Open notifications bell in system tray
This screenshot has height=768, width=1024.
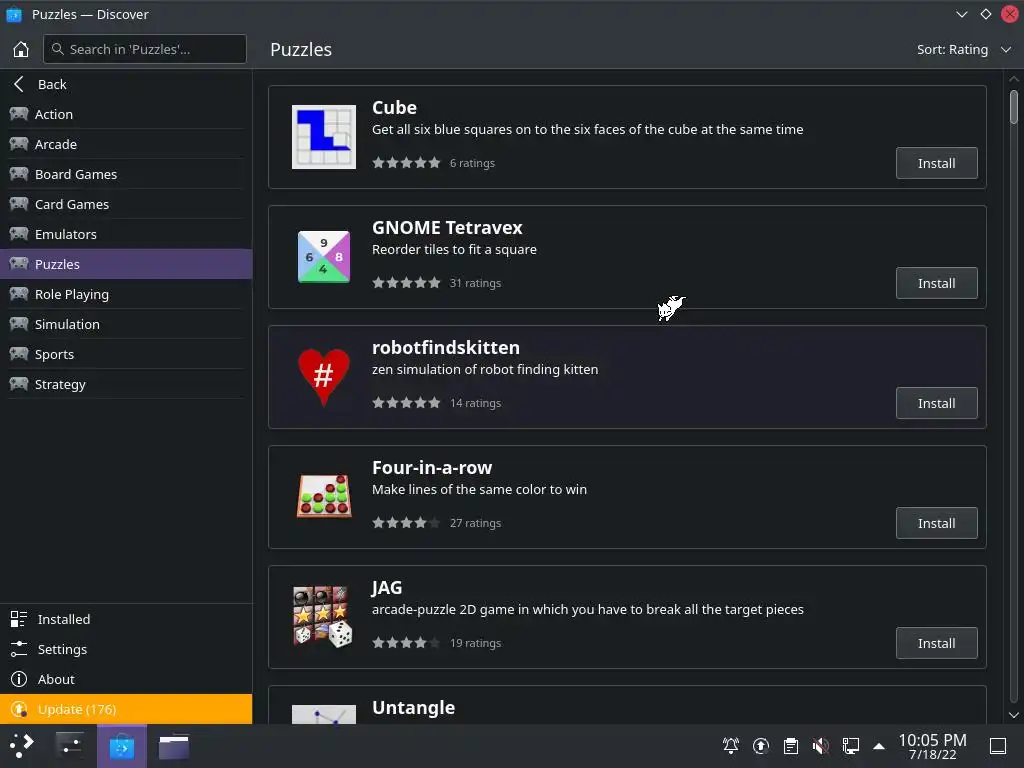[x=731, y=746]
